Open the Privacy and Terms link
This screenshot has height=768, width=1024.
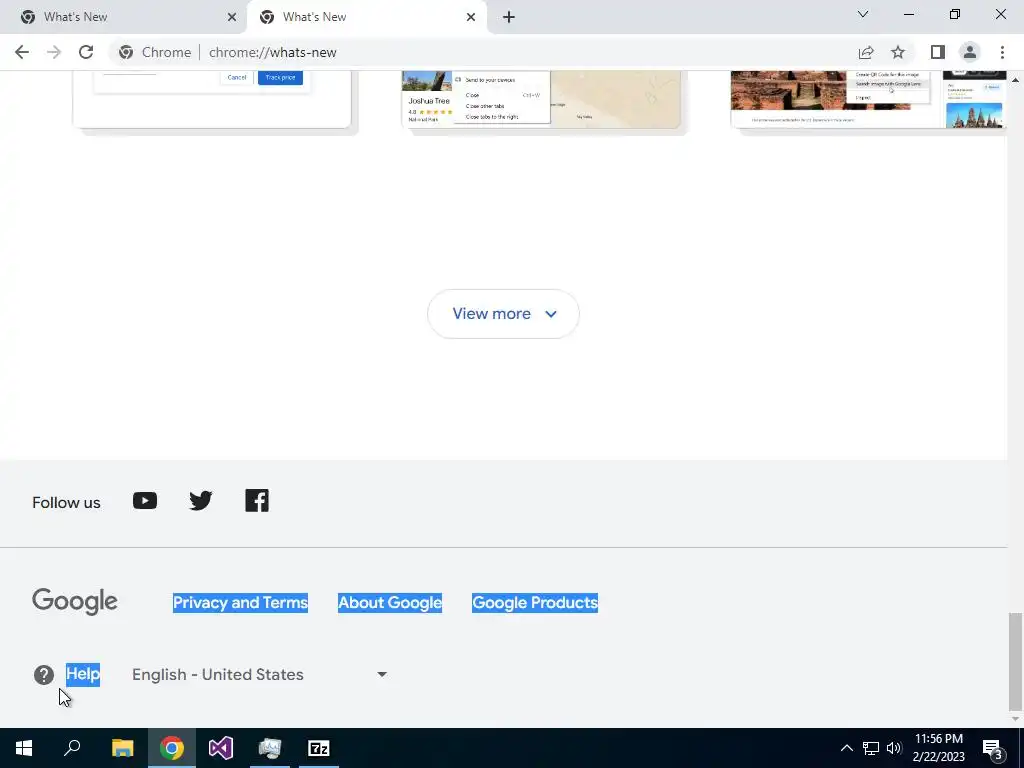click(x=240, y=602)
